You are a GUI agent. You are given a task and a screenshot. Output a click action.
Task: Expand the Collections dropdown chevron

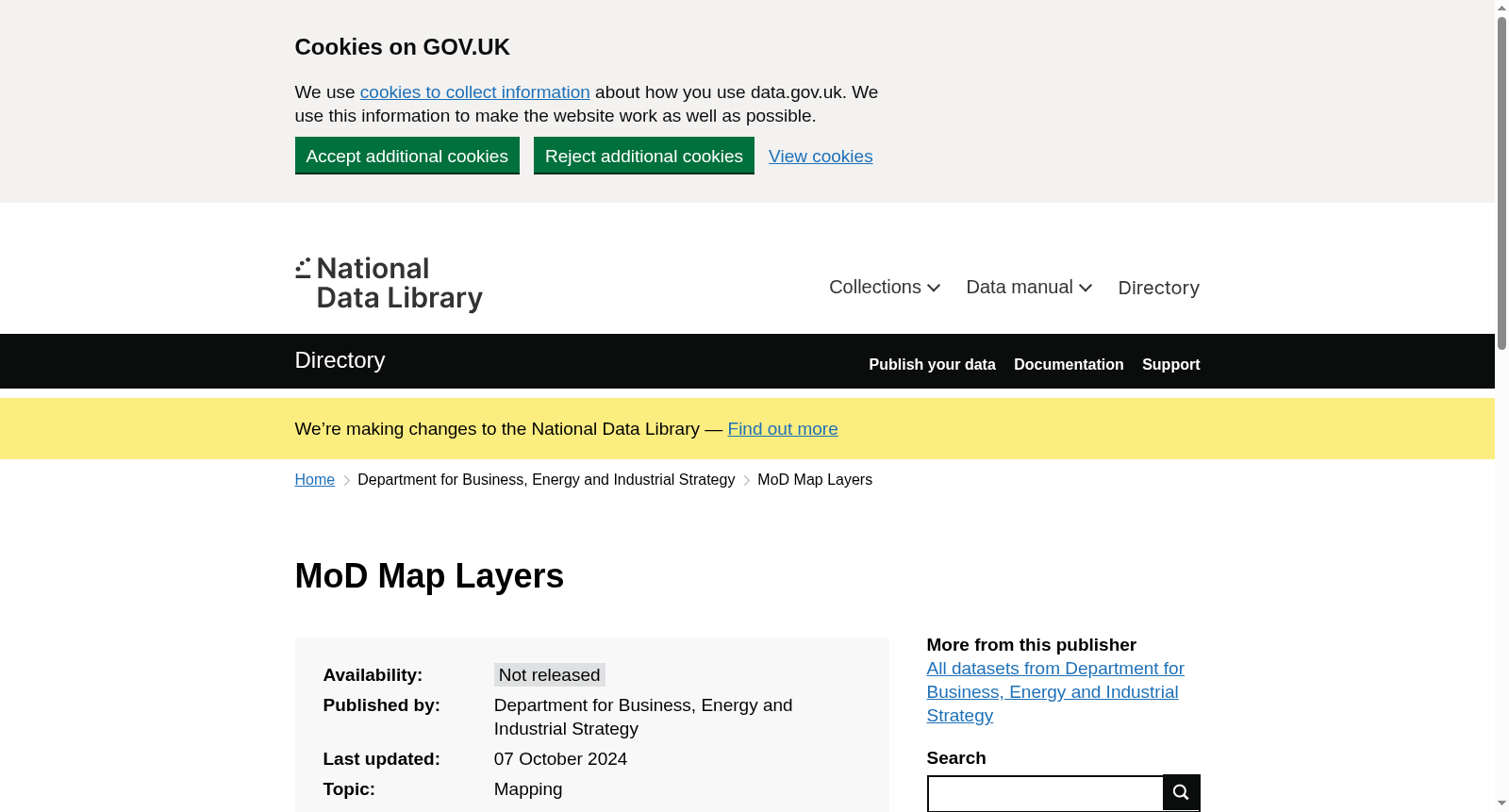934,288
